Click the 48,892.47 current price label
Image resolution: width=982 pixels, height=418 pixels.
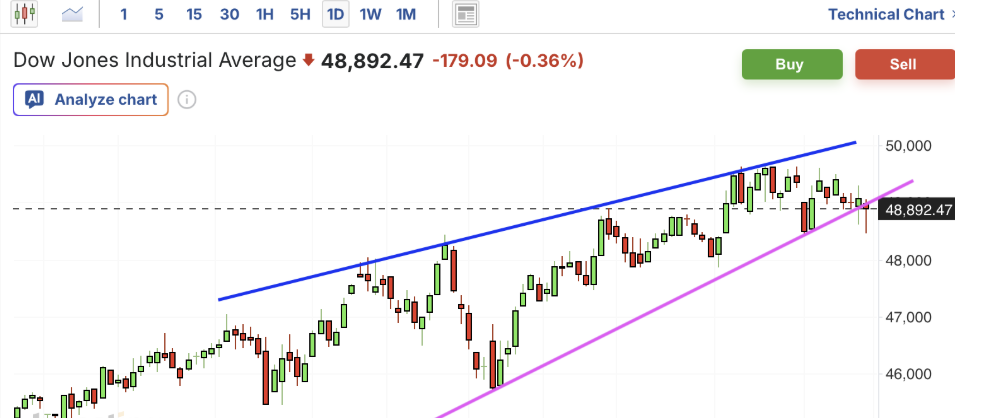tap(918, 210)
